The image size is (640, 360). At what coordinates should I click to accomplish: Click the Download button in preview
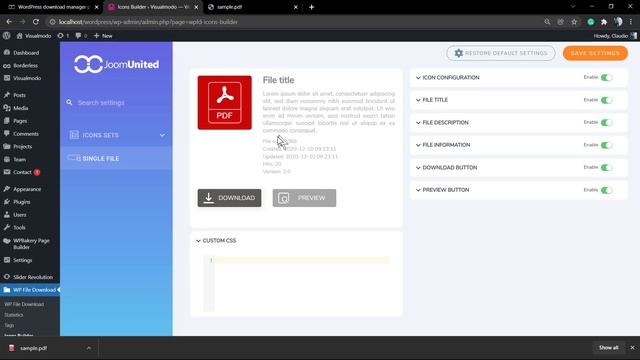[x=229, y=198]
